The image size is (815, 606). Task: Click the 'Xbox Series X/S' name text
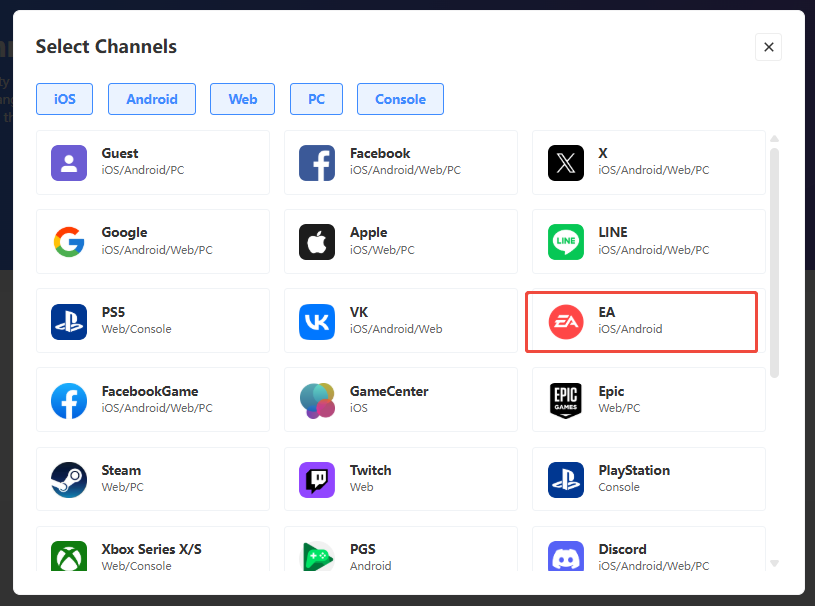point(151,549)
